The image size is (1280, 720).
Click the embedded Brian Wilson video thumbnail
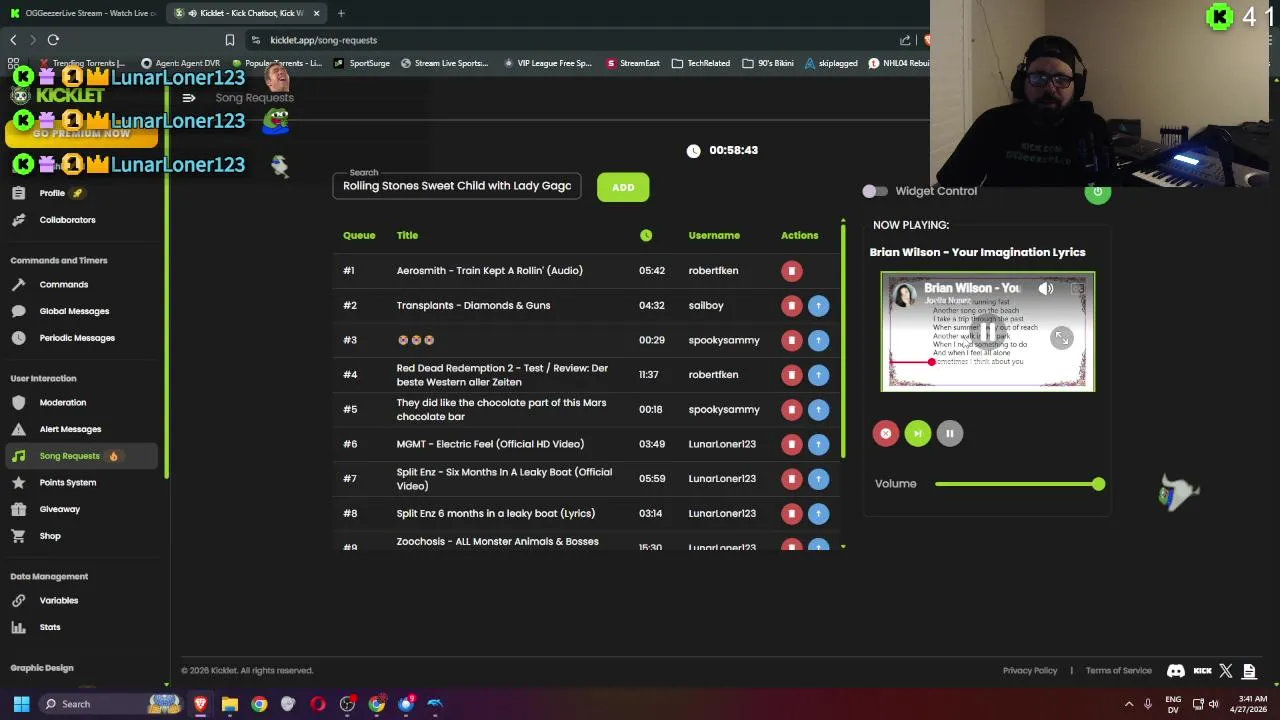coord(987,331)
